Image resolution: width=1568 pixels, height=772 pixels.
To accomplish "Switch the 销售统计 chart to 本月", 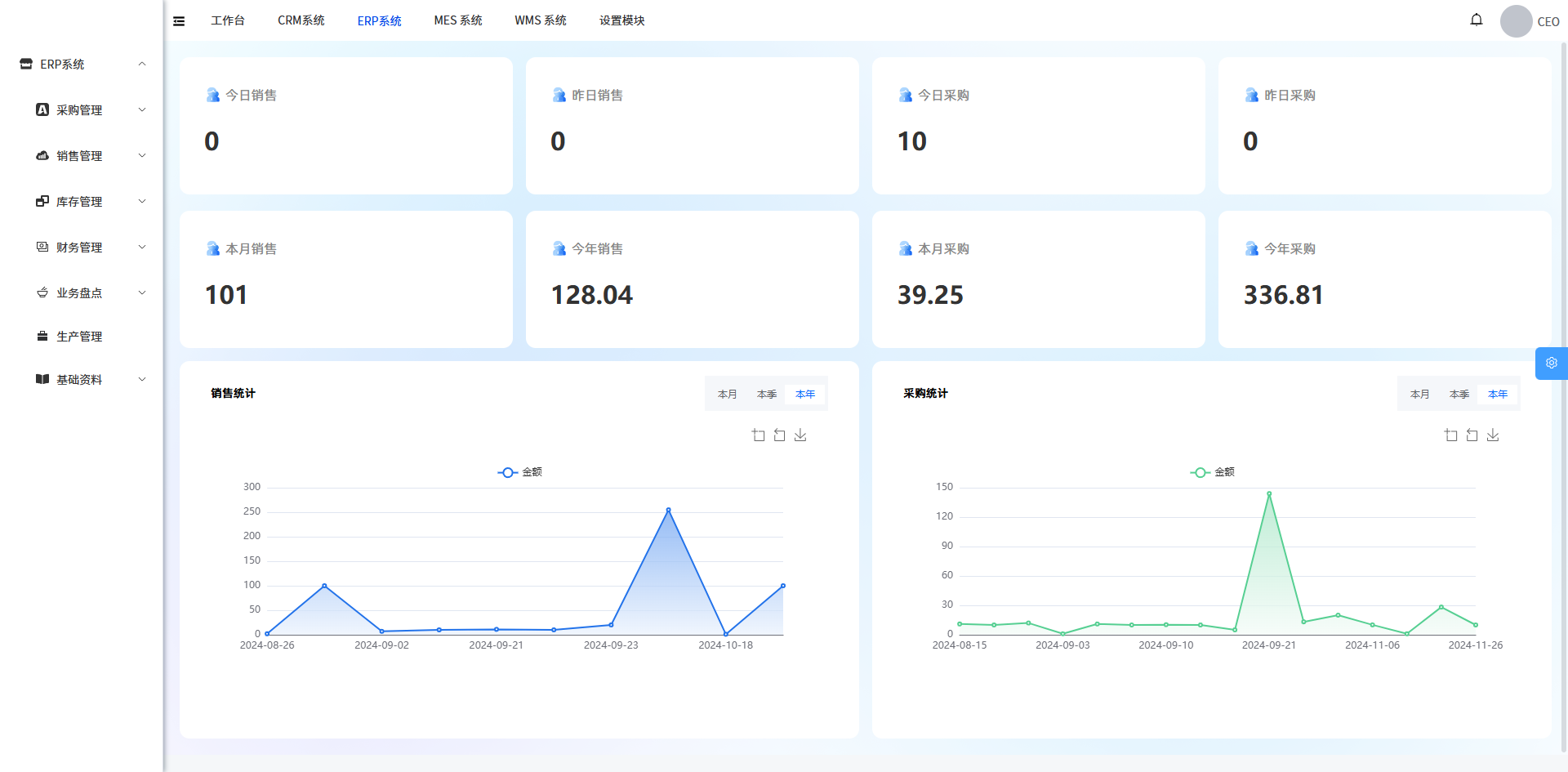I will (727, 395).
